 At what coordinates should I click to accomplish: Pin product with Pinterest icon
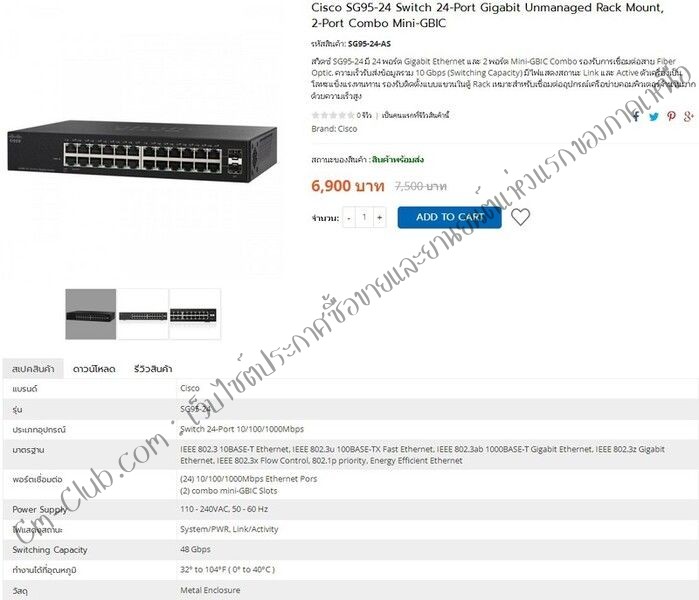(671, 116)
